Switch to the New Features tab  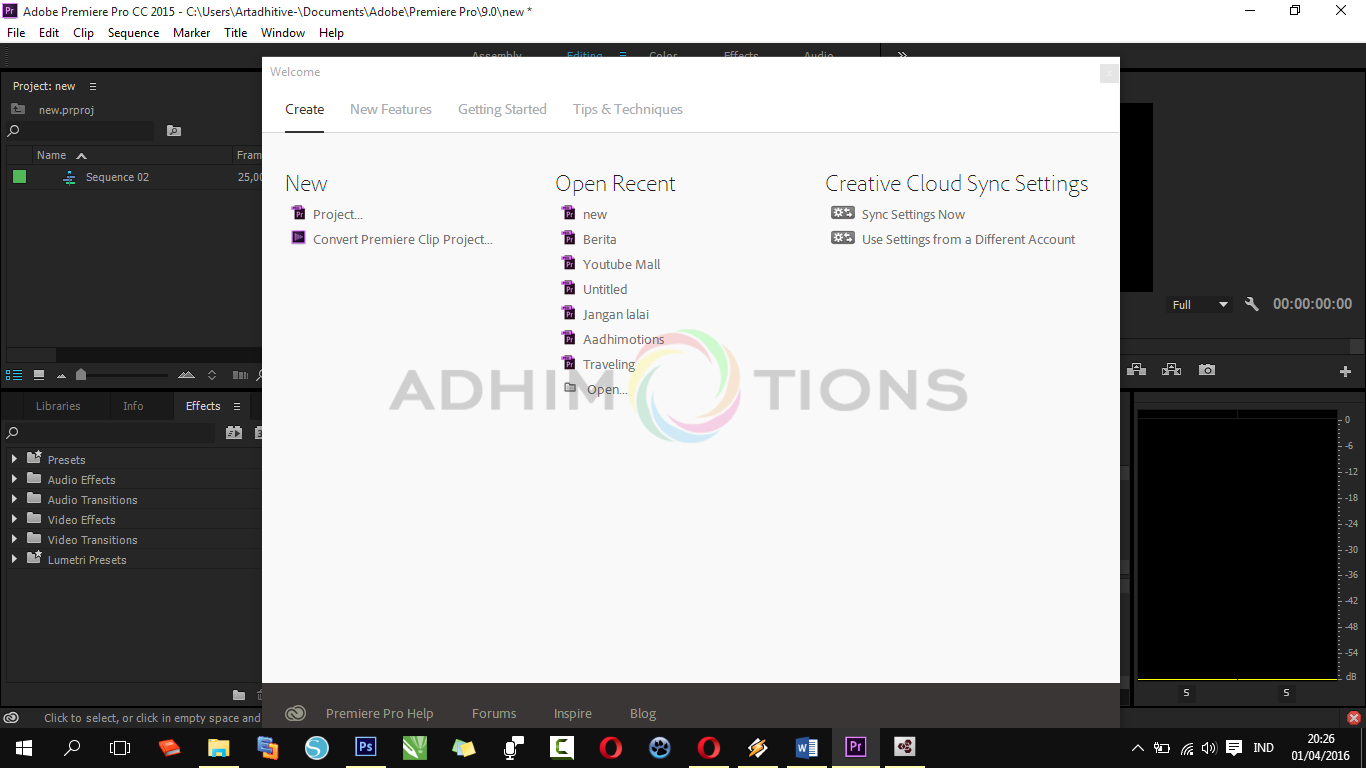click(x=391, y=109)
